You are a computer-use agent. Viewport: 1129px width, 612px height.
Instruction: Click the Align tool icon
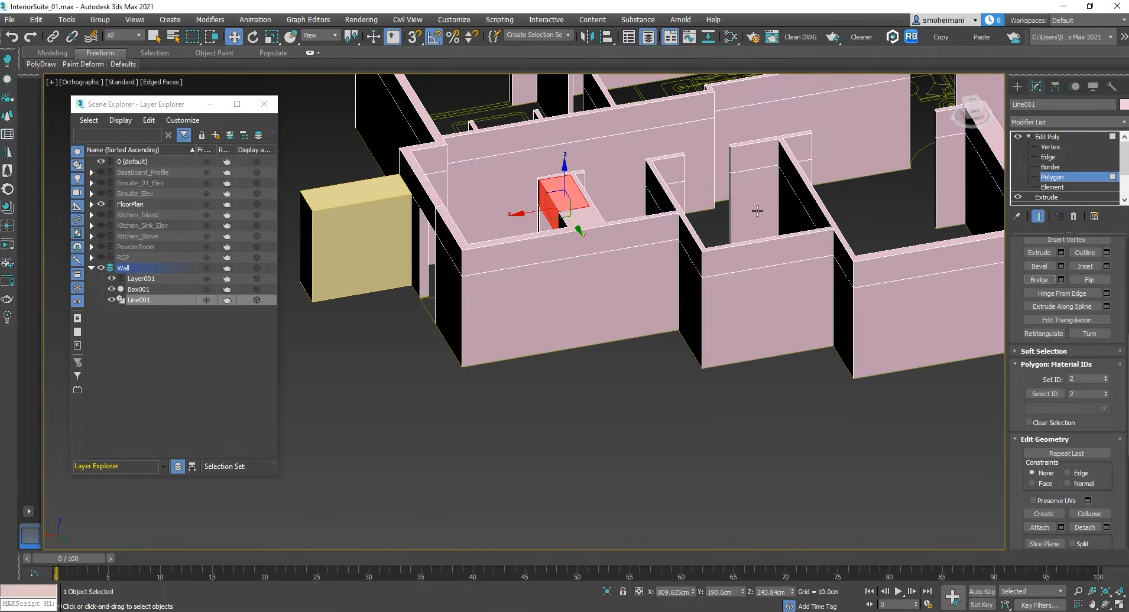click(606, 36)
